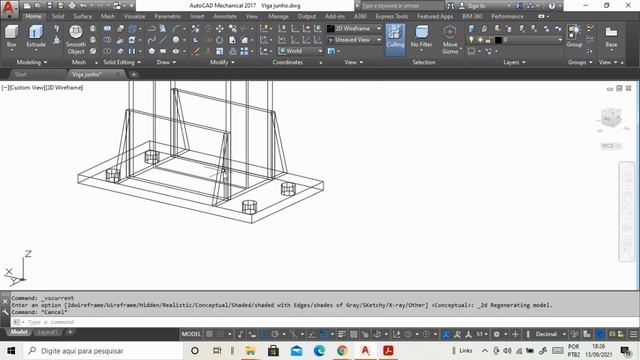
Task: Click the Plot printer icon in quick access toolbar
Action: 72,6
